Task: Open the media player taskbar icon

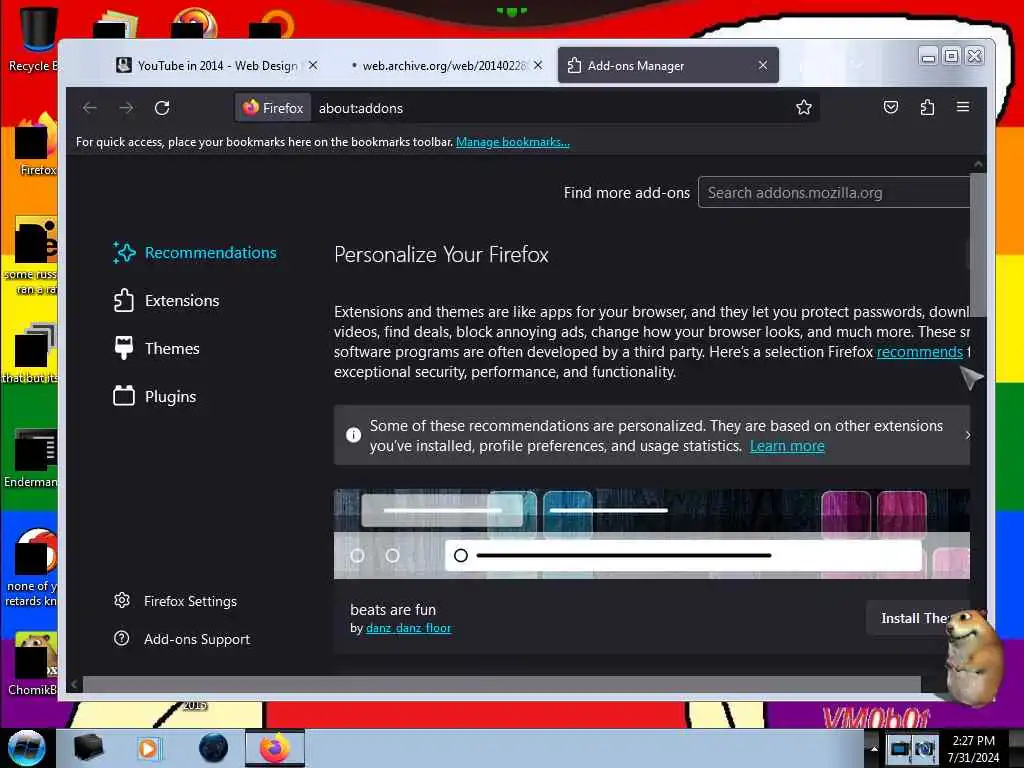Action: [149, 748]
